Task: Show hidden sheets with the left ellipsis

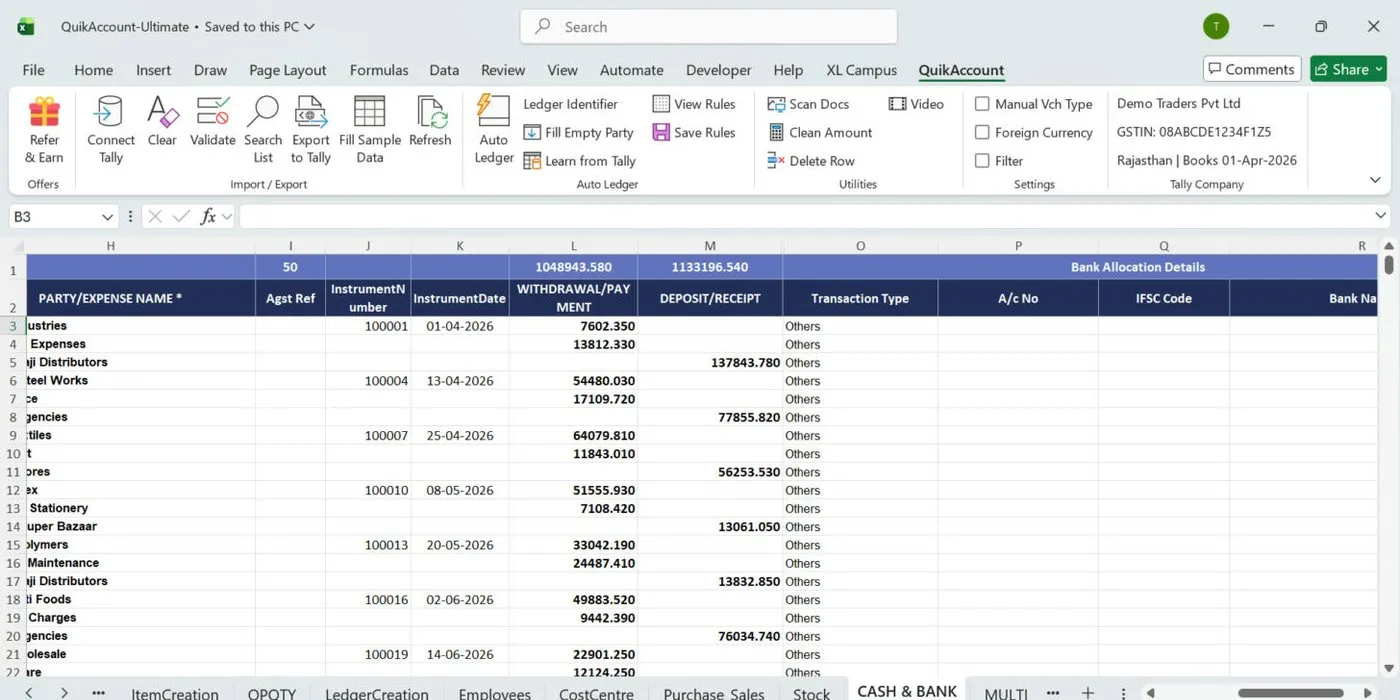Action: pos(98,692)
